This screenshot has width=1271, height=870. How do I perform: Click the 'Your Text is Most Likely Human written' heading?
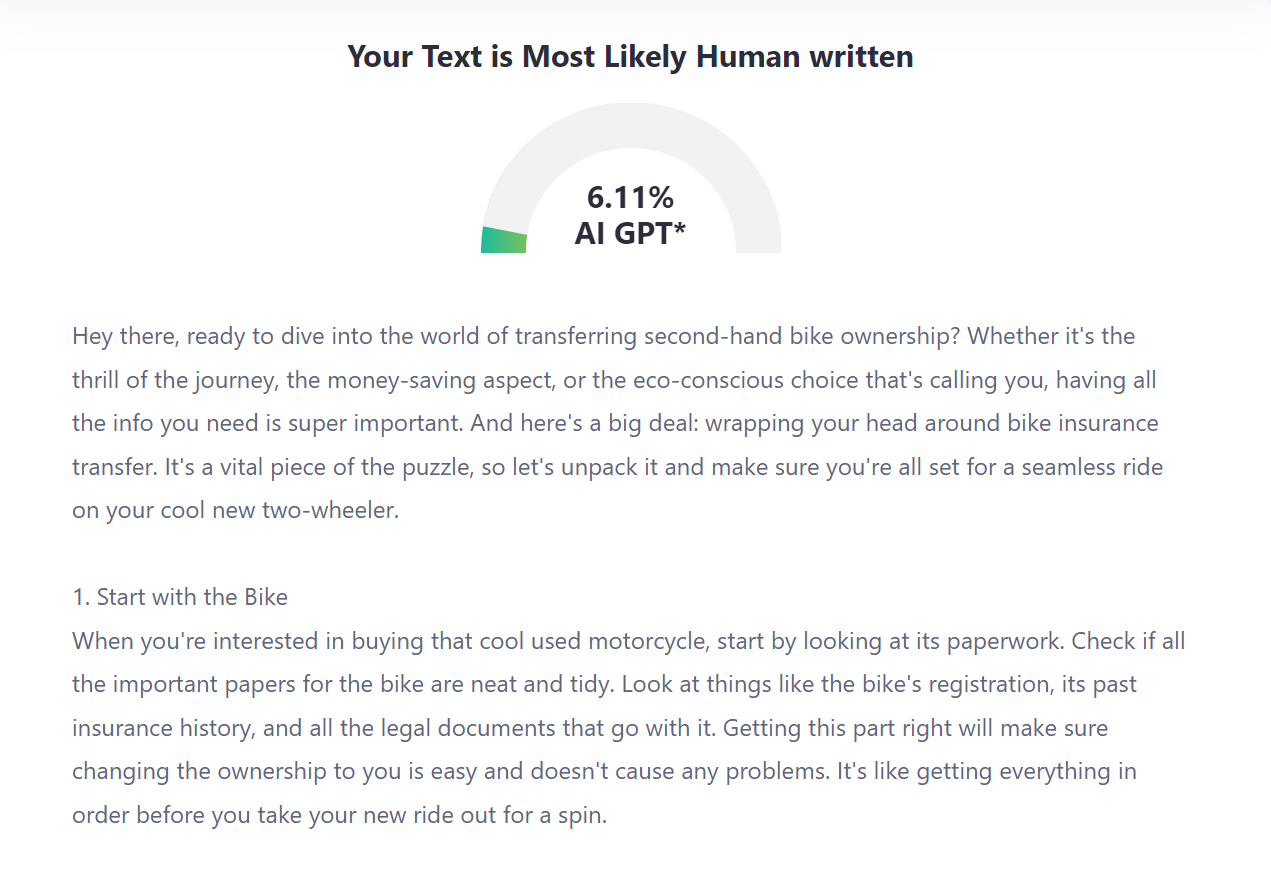(630, 56)
